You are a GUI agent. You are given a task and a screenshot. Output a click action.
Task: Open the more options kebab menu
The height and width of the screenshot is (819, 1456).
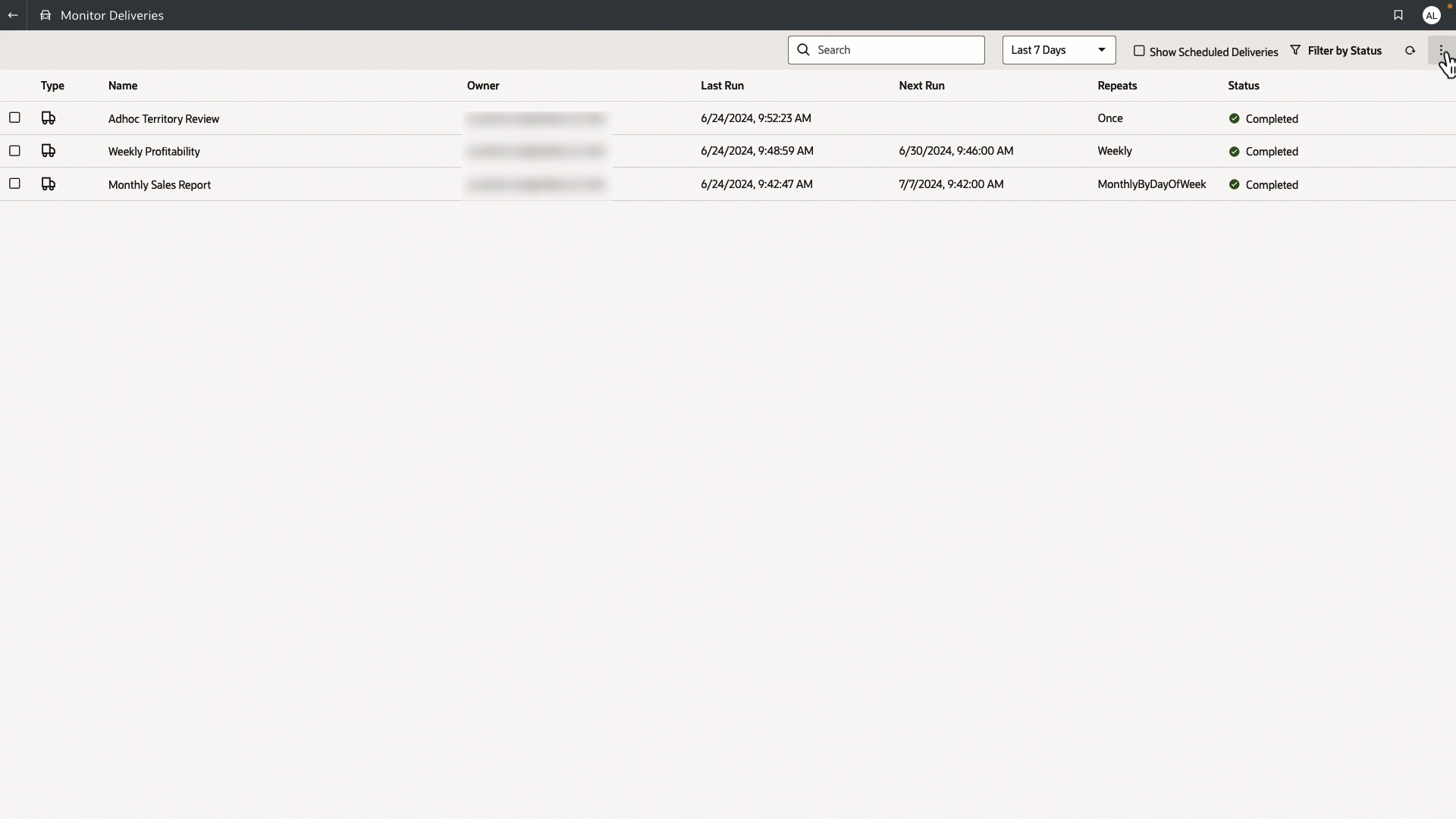point(1442,50)
